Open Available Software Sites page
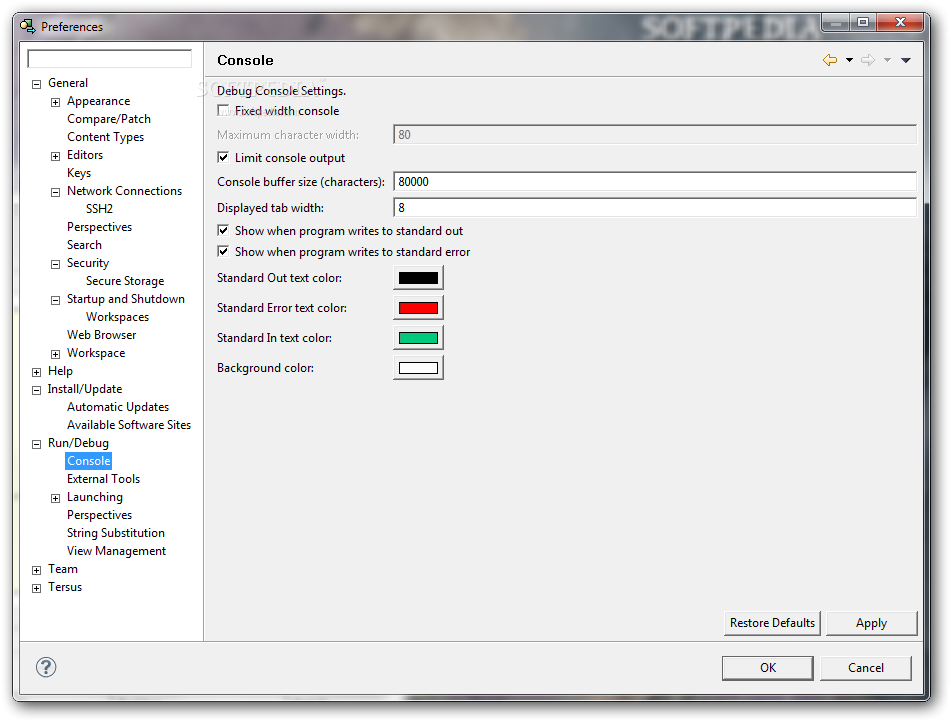This screenshot has height=722, width=951. click(129, 425)
